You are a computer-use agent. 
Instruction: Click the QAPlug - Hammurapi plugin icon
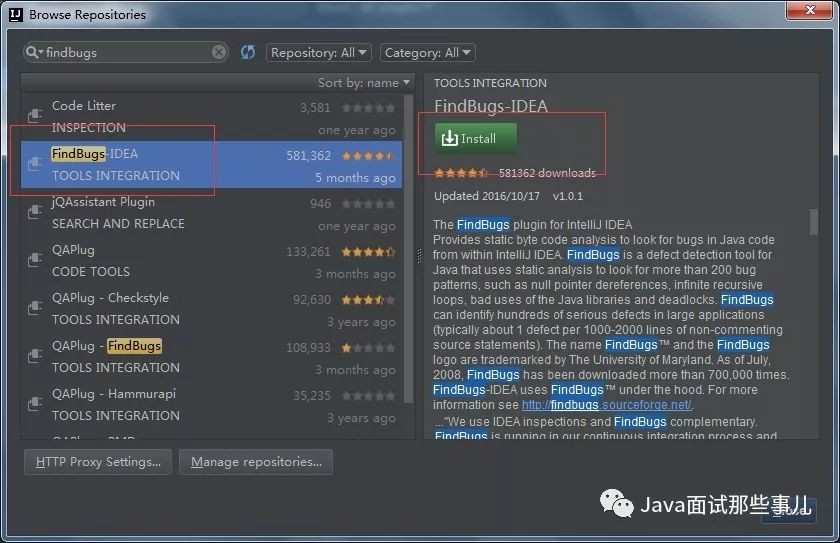(35, 403)
